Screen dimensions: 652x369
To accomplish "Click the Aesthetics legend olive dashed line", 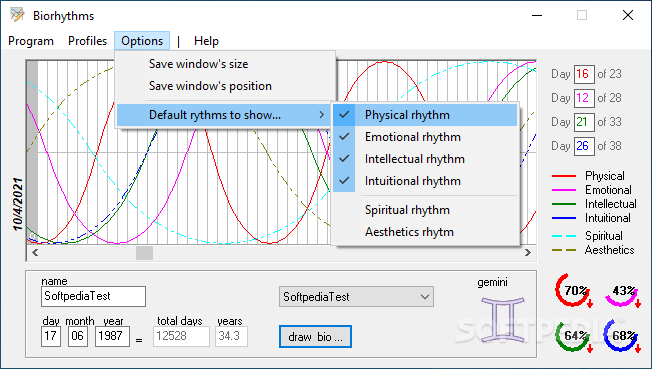I will coord(564,250).
